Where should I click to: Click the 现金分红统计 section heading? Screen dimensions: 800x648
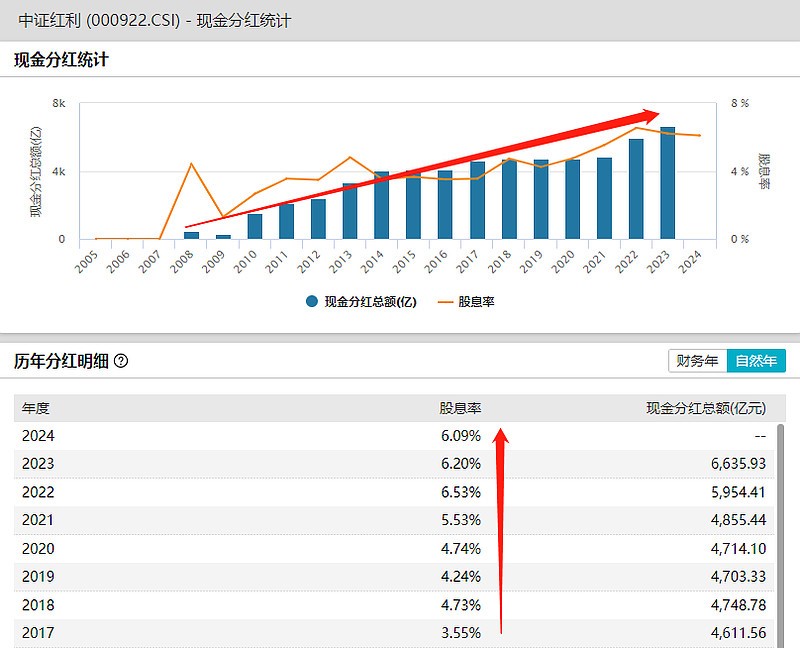61,60
